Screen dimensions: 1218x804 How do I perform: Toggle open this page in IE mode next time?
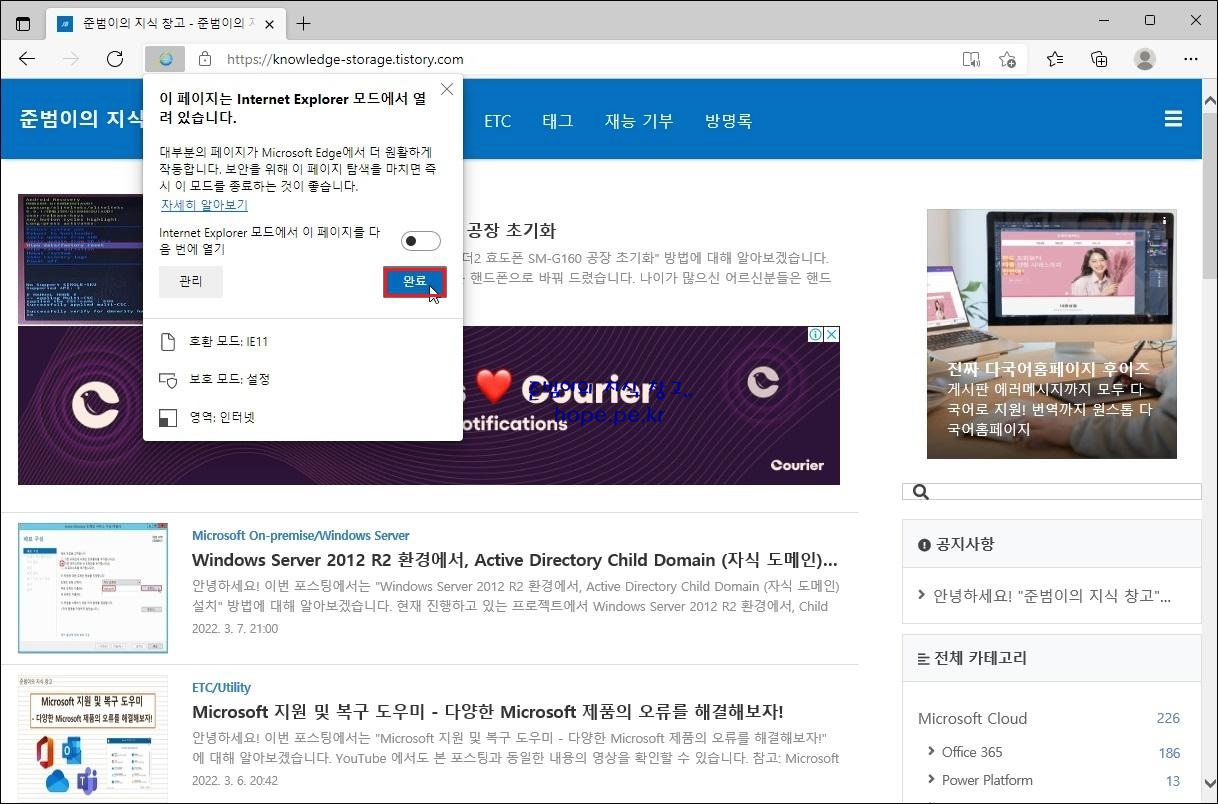[x=420, y=241]
